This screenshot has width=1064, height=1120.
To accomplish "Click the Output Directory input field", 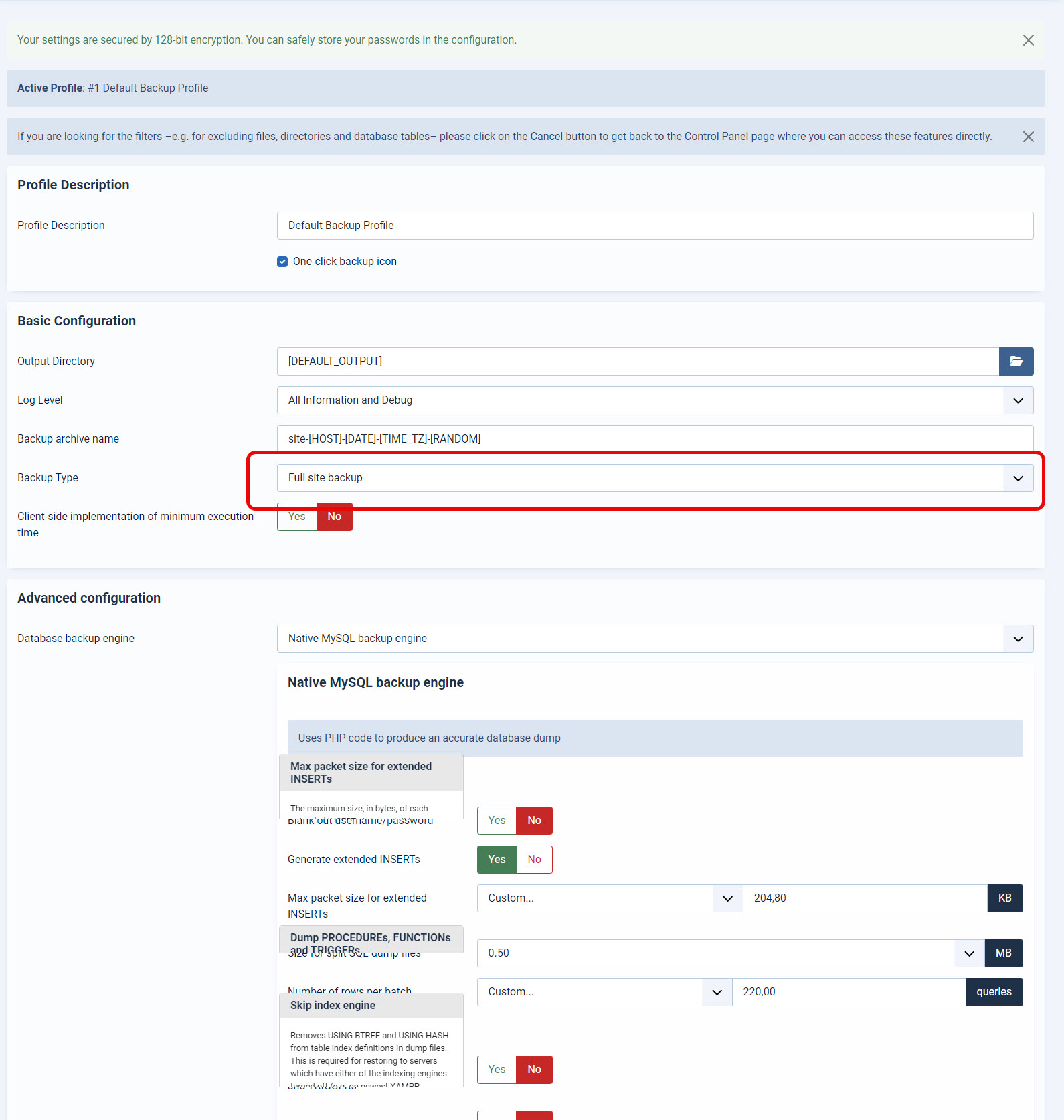I will [637, 362].
